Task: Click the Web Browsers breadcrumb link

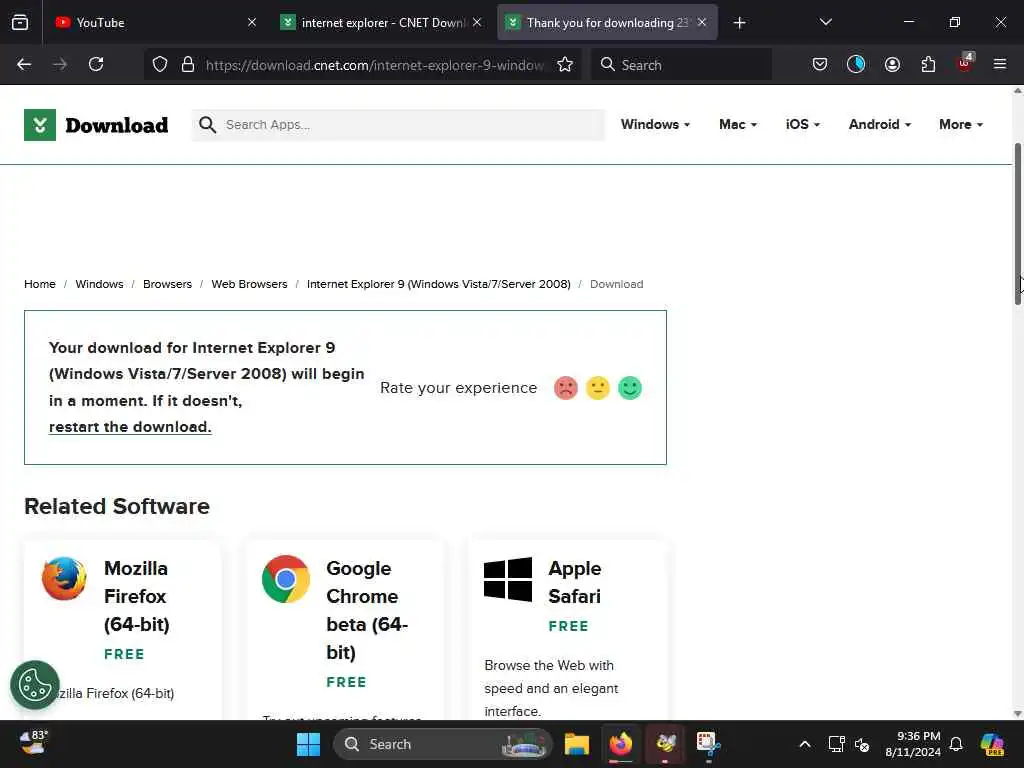Action: tap(249, 284)
